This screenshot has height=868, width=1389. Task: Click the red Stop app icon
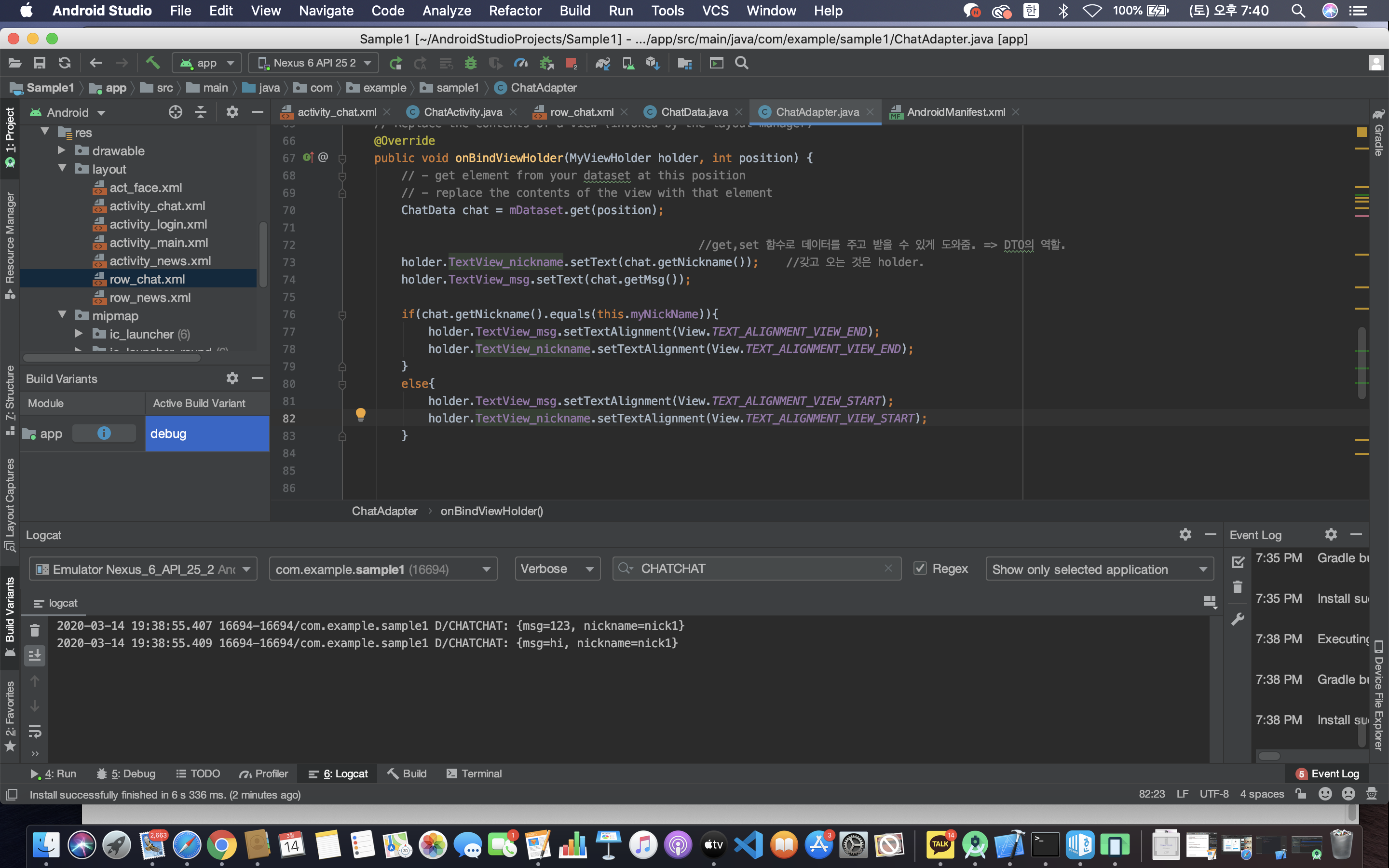point(571,63)
